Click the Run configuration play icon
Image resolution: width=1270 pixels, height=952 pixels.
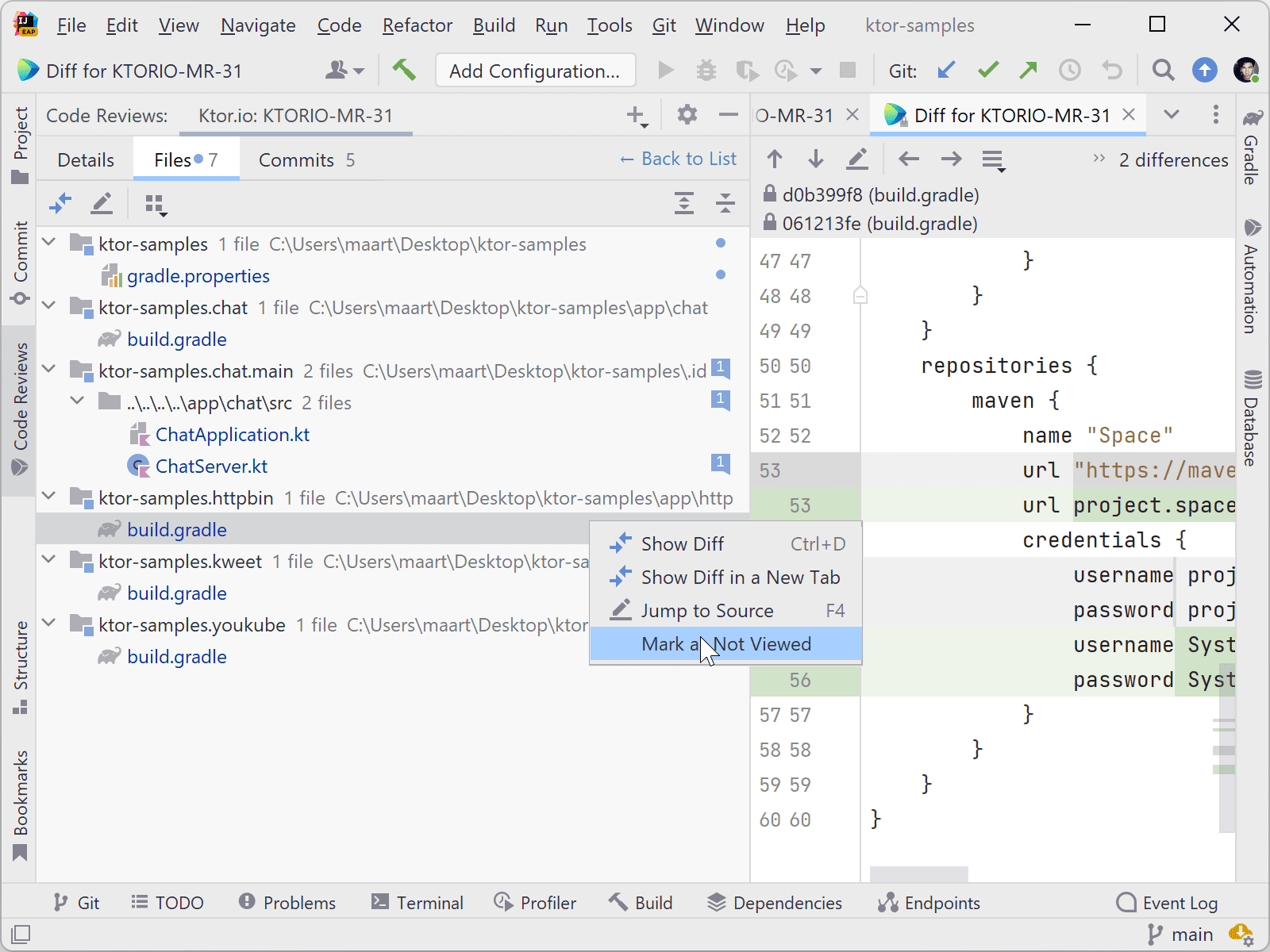666,71
